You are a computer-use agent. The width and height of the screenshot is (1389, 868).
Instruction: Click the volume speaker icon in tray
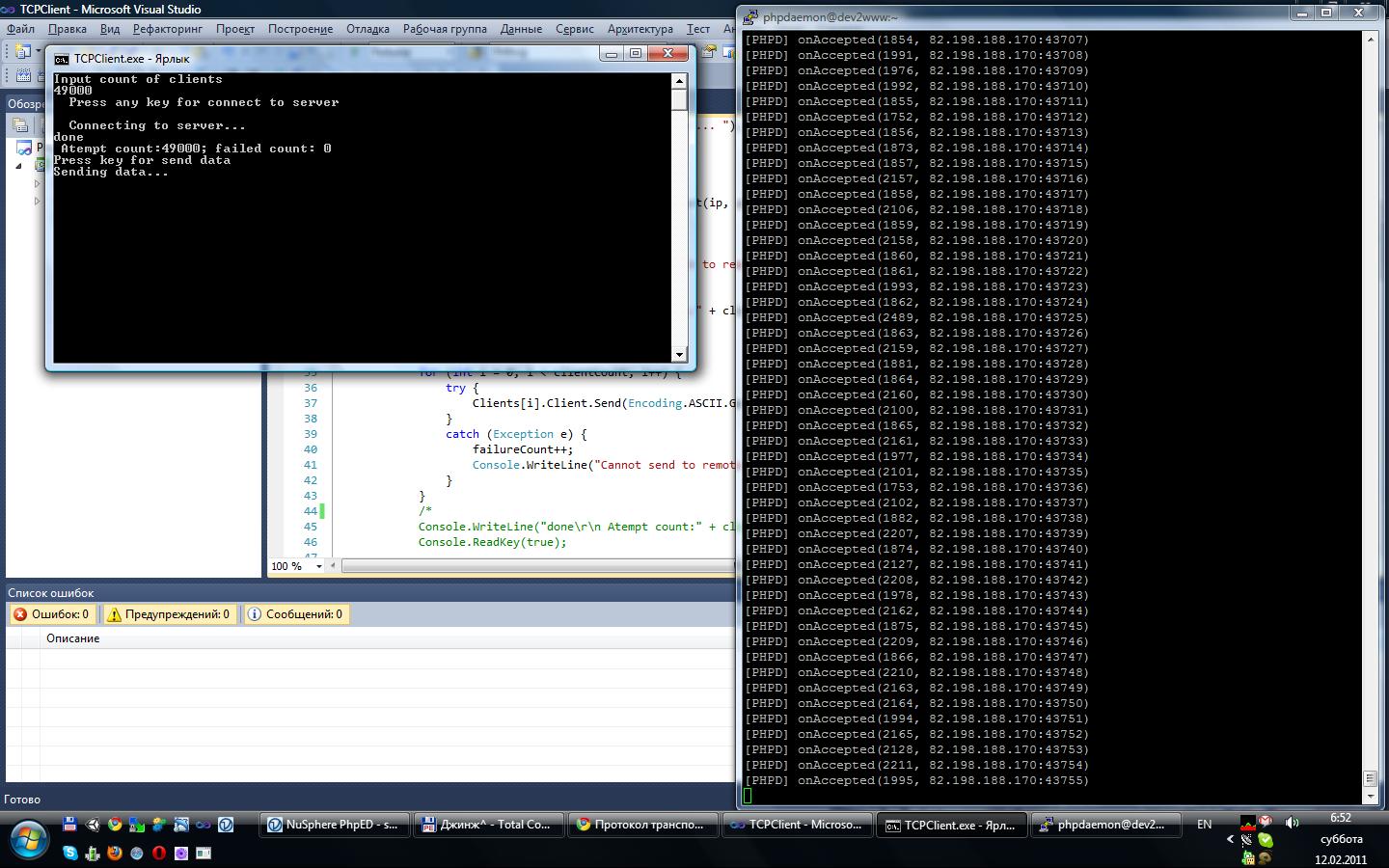1293,823
